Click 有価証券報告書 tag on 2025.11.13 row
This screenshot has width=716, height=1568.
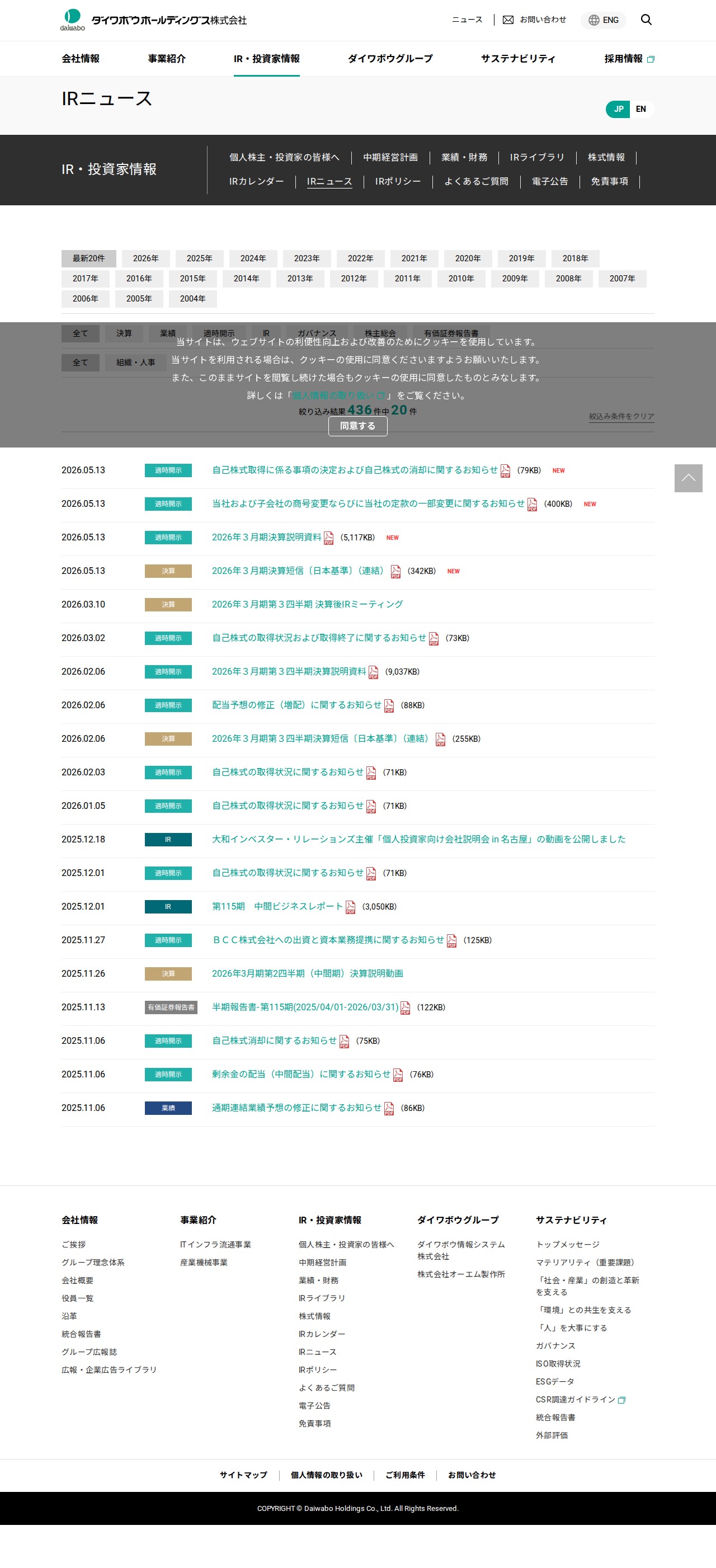coord(171,1007)
